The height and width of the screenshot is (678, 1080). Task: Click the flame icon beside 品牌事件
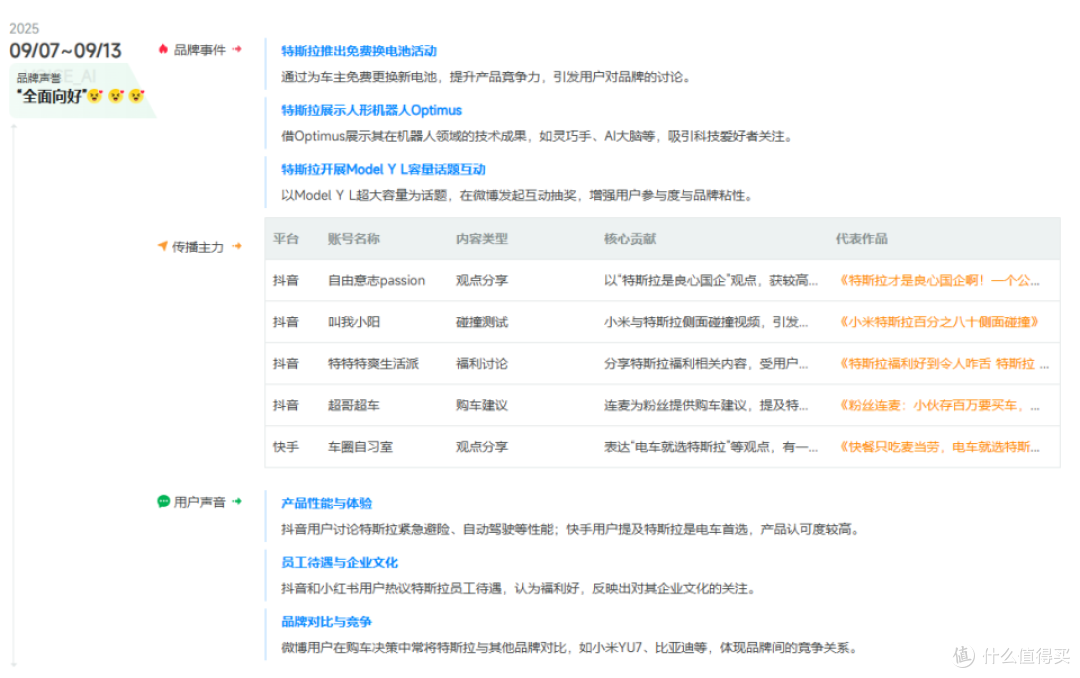pyautogui.click(x=163, y=49)
